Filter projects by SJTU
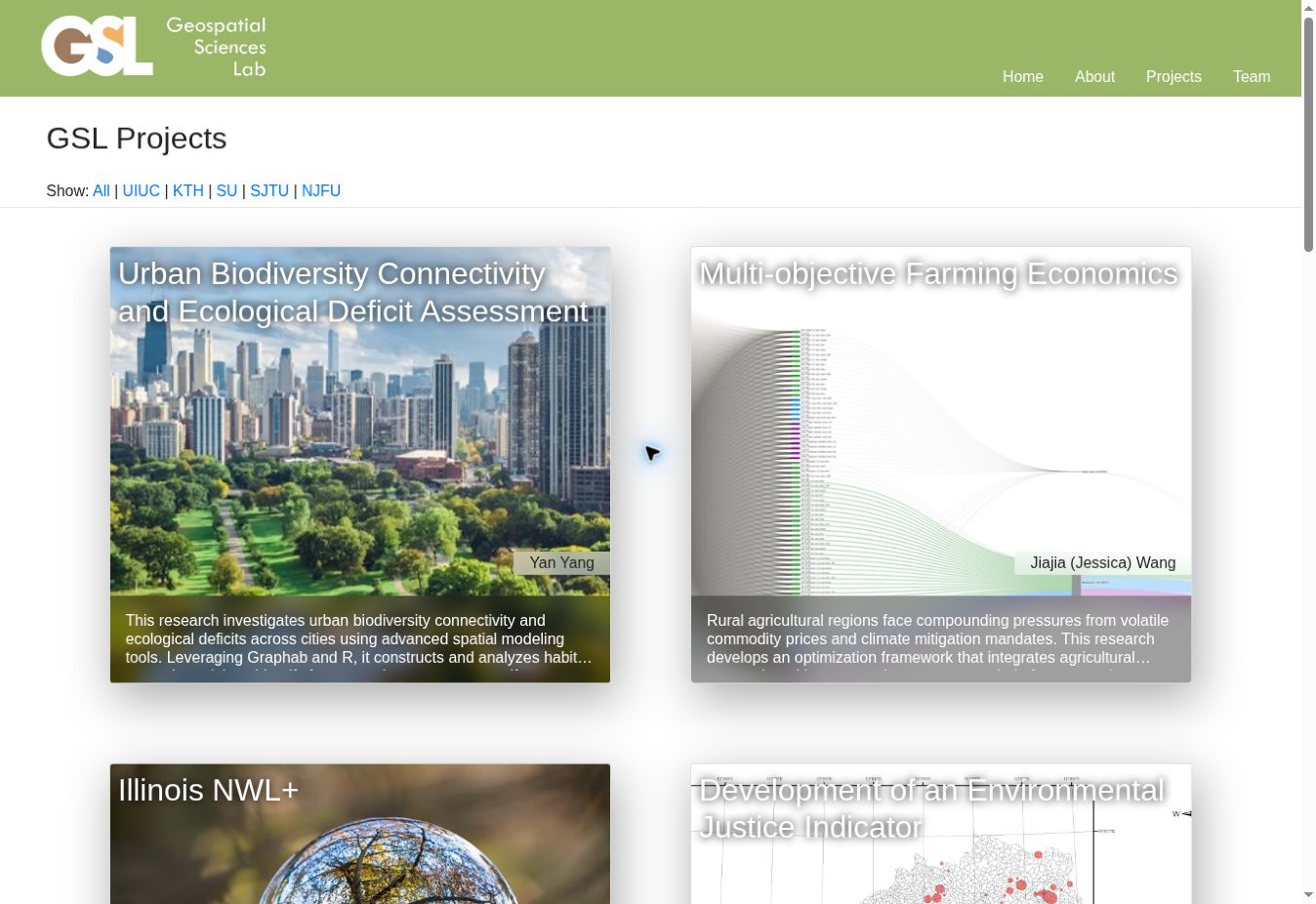The image size is (1316, 904). (269, 191)
